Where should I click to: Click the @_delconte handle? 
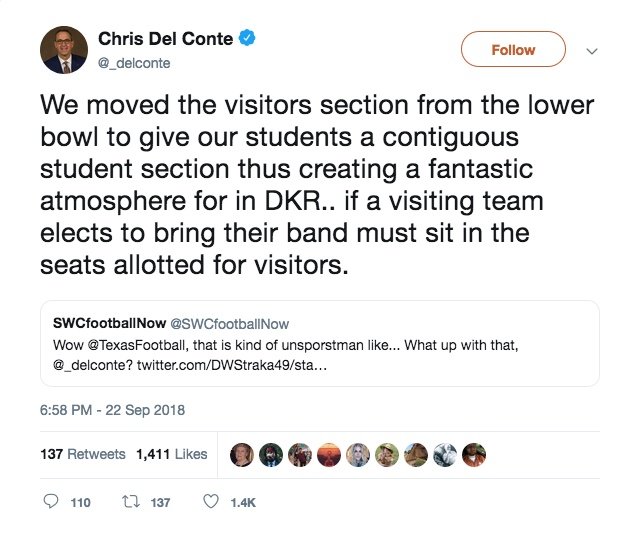coord(134,61)
